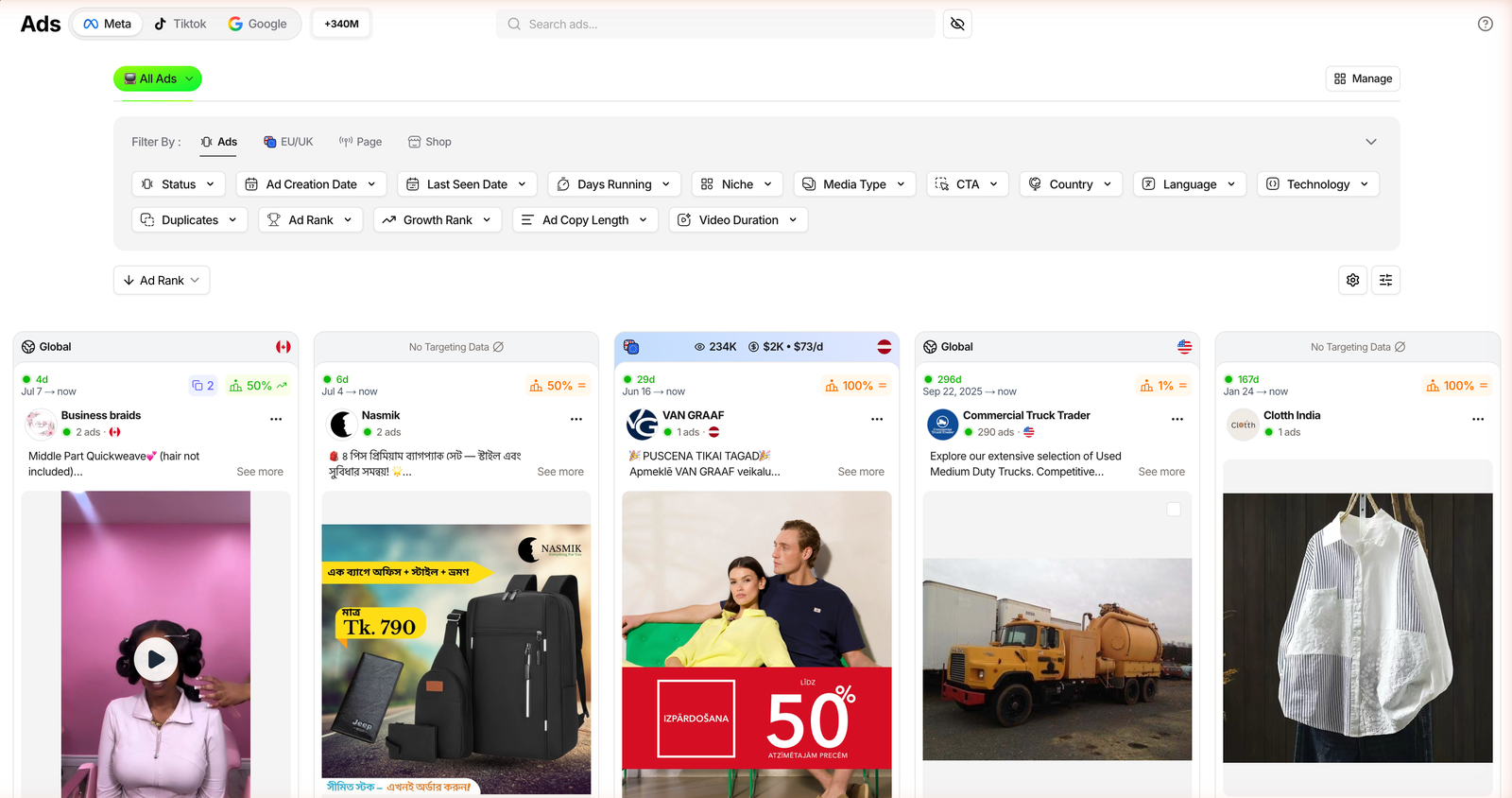Viewport: 1512px width, 798px height.
Task: Open the Nasmik backpack ad image
Action: (456, 659)
